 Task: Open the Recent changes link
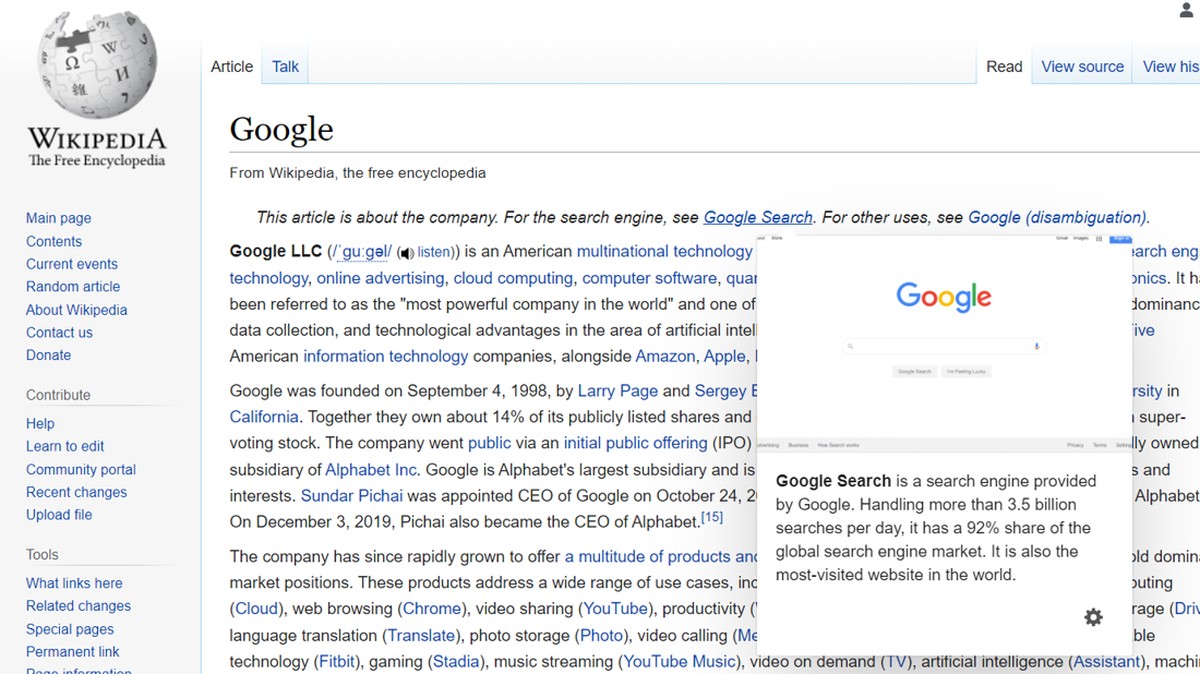[76, 492]
